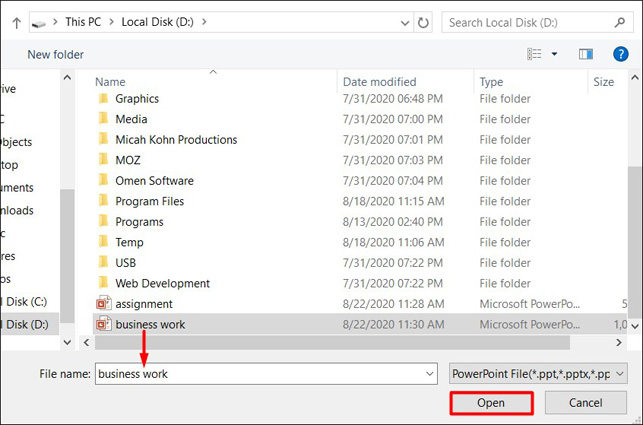Image resolution: width=643 pixels, height=425 pixels.
Task: Click the view layout icon
Action: click(x=535, y=54)
